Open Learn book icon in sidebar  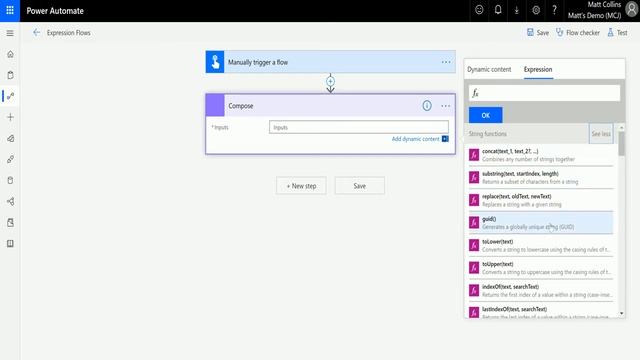(10, 244)
